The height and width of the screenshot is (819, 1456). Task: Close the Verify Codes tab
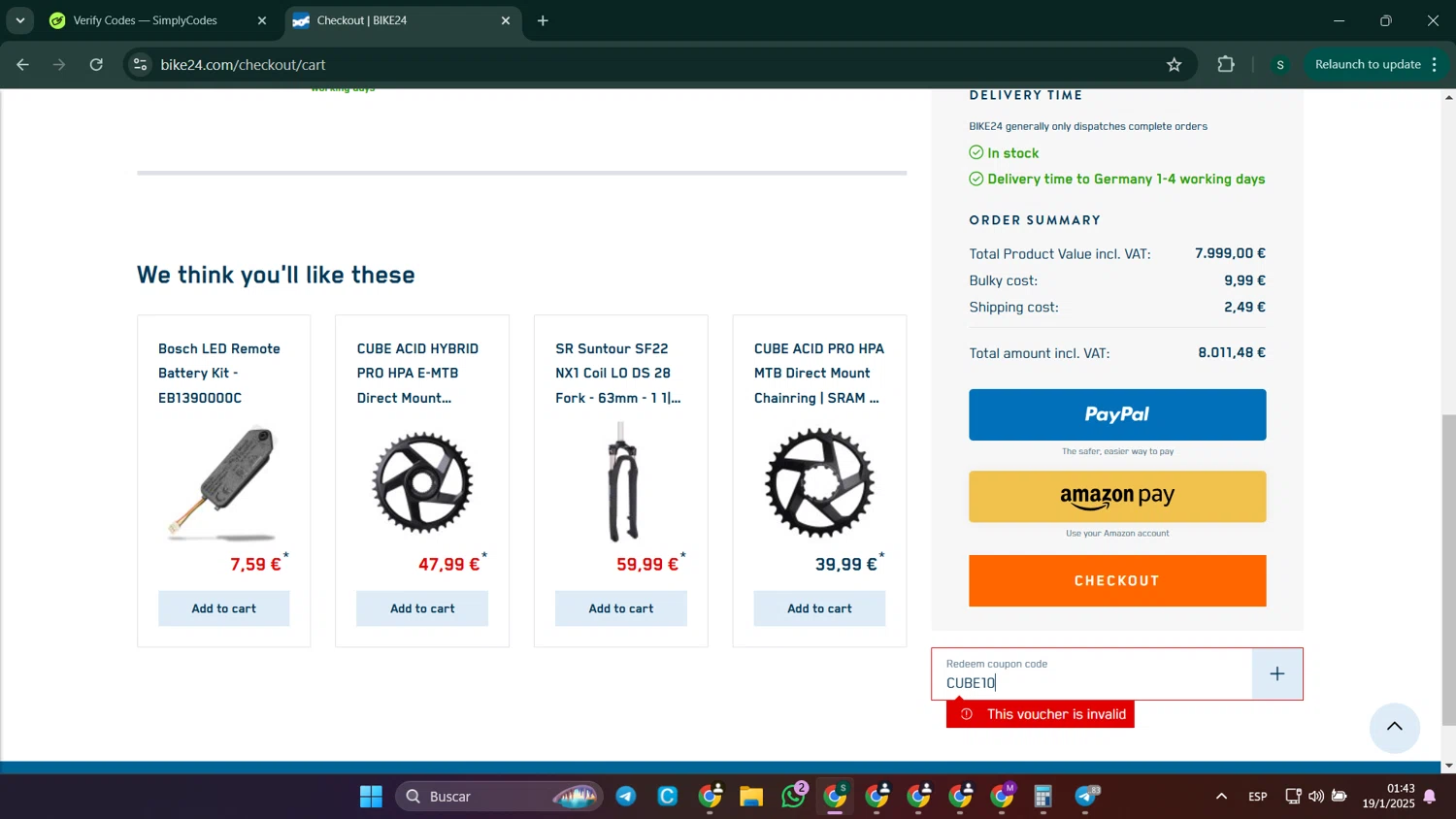coord(261,20)
